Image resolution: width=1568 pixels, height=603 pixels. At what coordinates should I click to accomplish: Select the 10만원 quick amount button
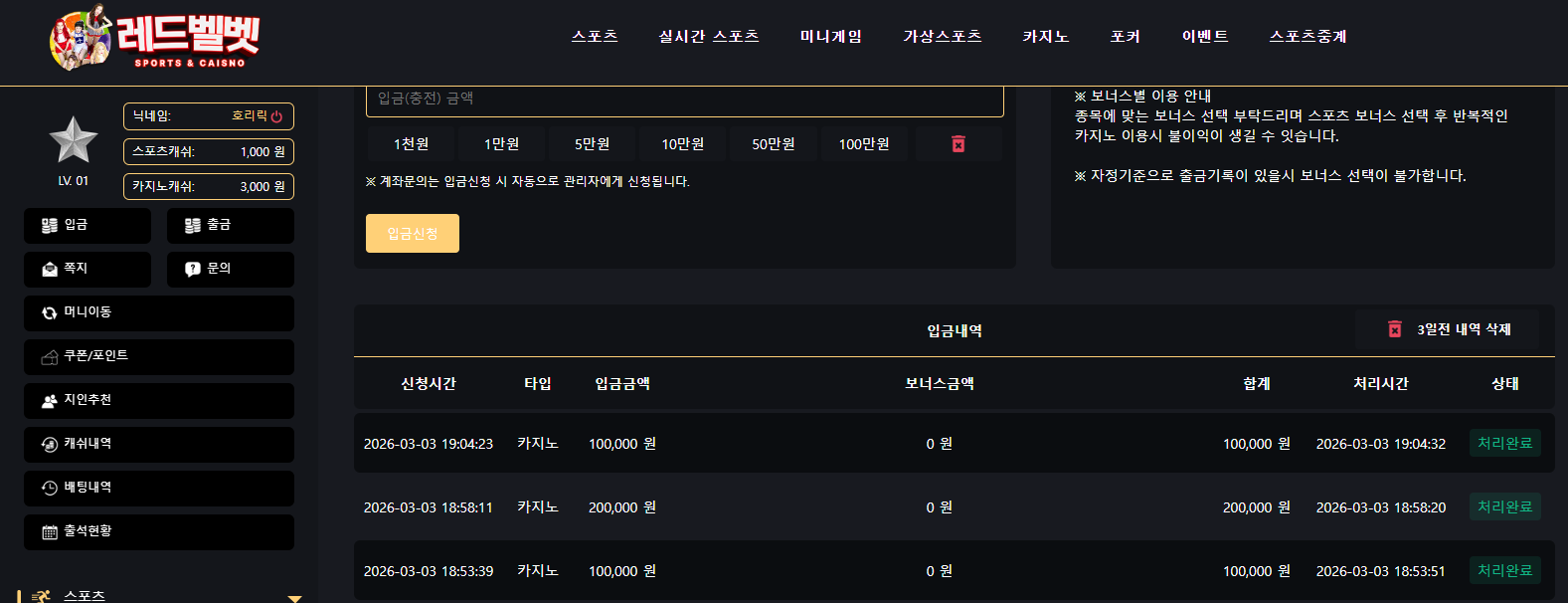coord(683,144)
